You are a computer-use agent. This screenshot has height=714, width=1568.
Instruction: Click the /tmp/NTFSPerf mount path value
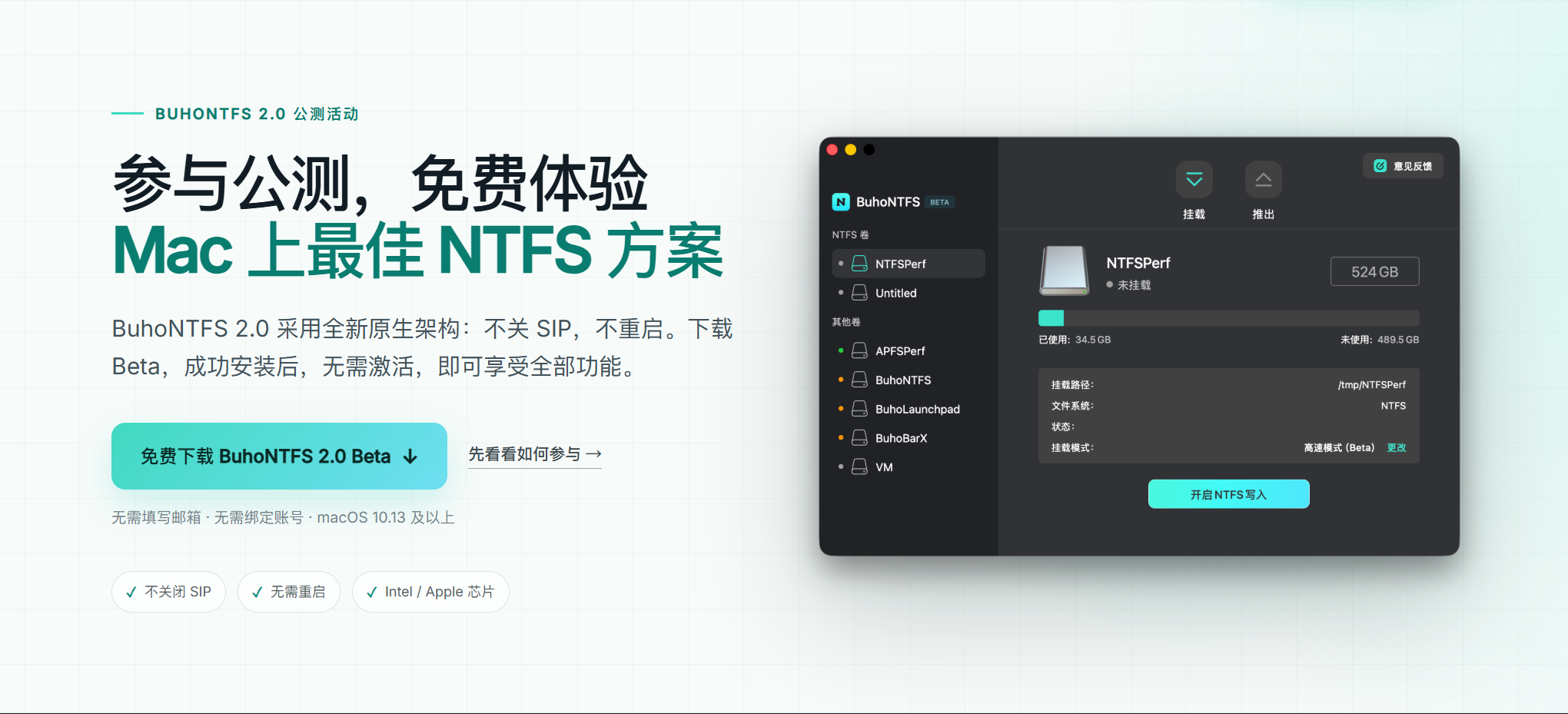click(1371, 385)
